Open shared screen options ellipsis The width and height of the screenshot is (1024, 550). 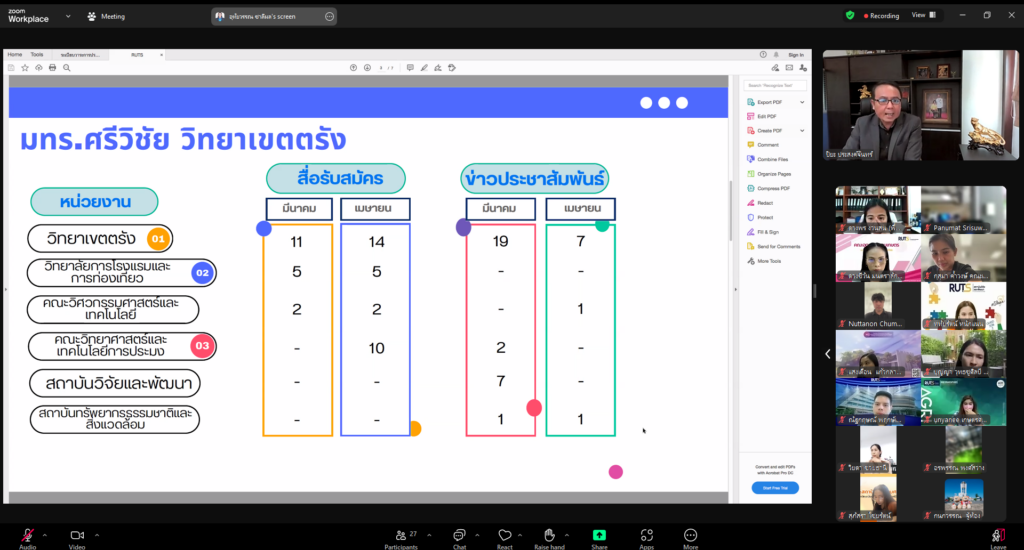pos(329,16)
